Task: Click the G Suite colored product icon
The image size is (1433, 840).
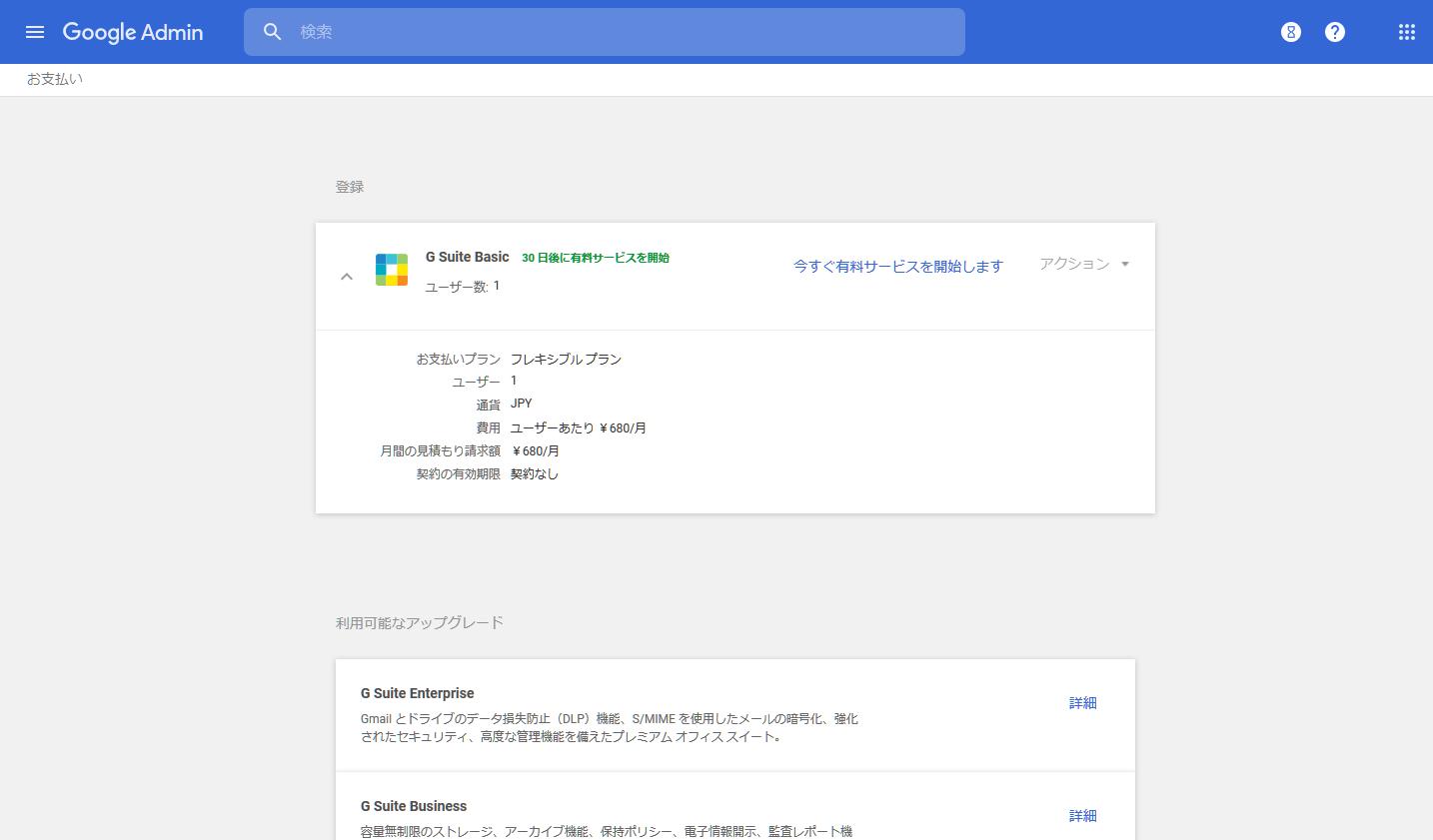Action: click(x=392, y=270)
